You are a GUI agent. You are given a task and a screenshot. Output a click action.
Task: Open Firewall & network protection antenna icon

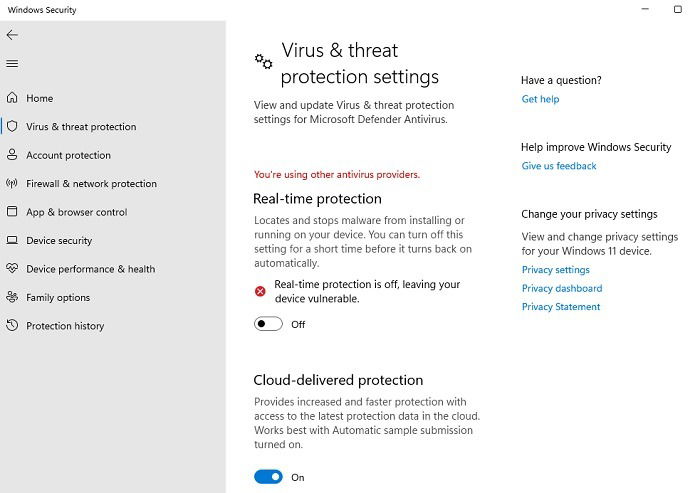point(12,183)
